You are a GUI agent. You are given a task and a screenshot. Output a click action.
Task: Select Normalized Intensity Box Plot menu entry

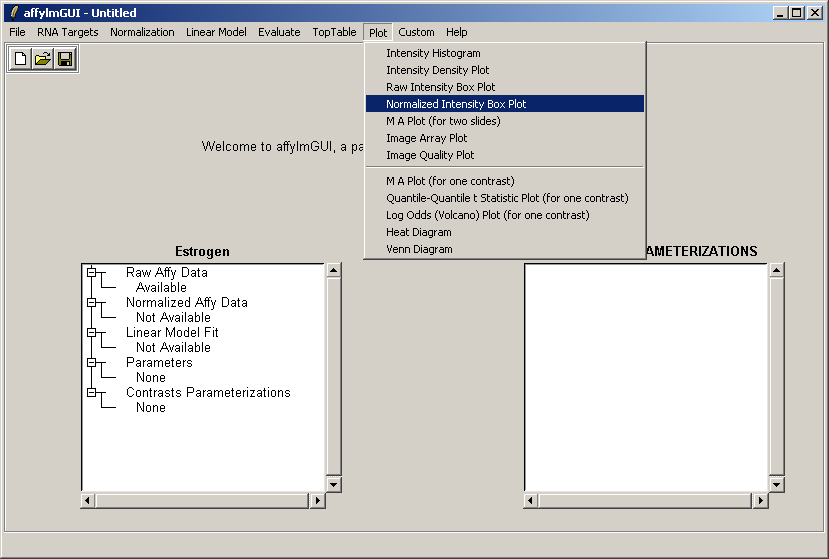(x=456, y=104)
